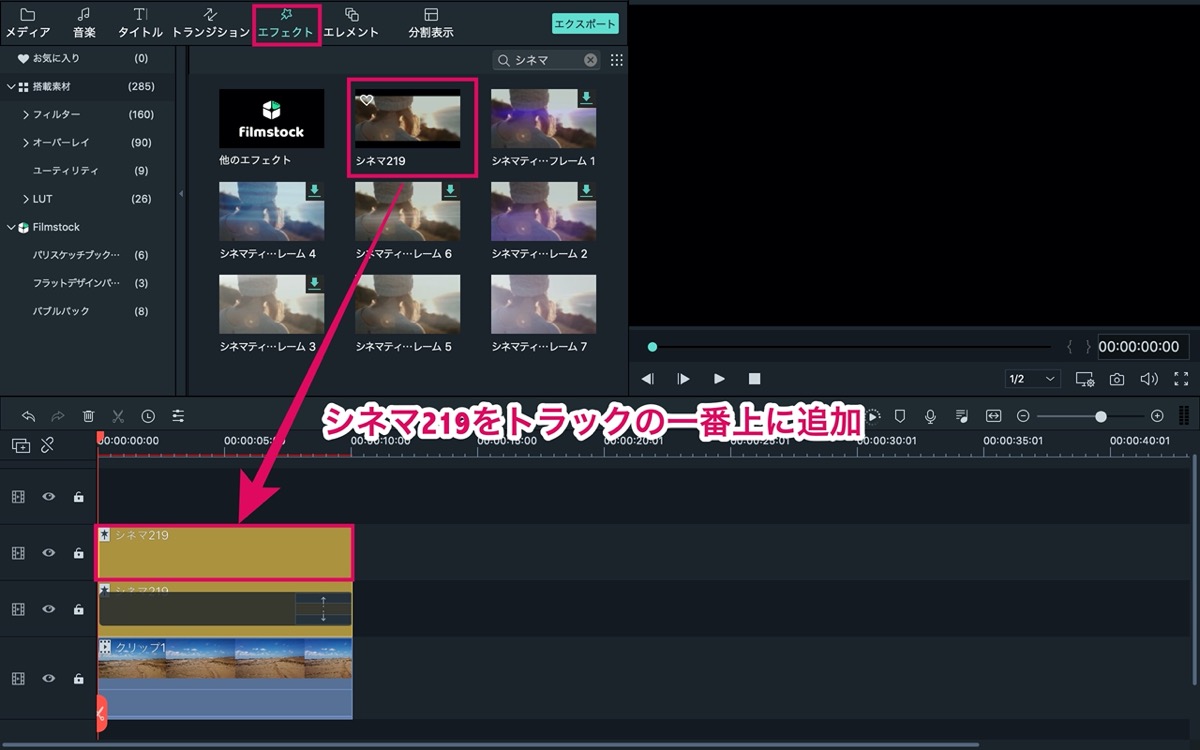Image resolution: width=1200 pixels, height=750 pixels.
Task: Adjust preview volume with speaker icon
Action: coord(1149,379)
